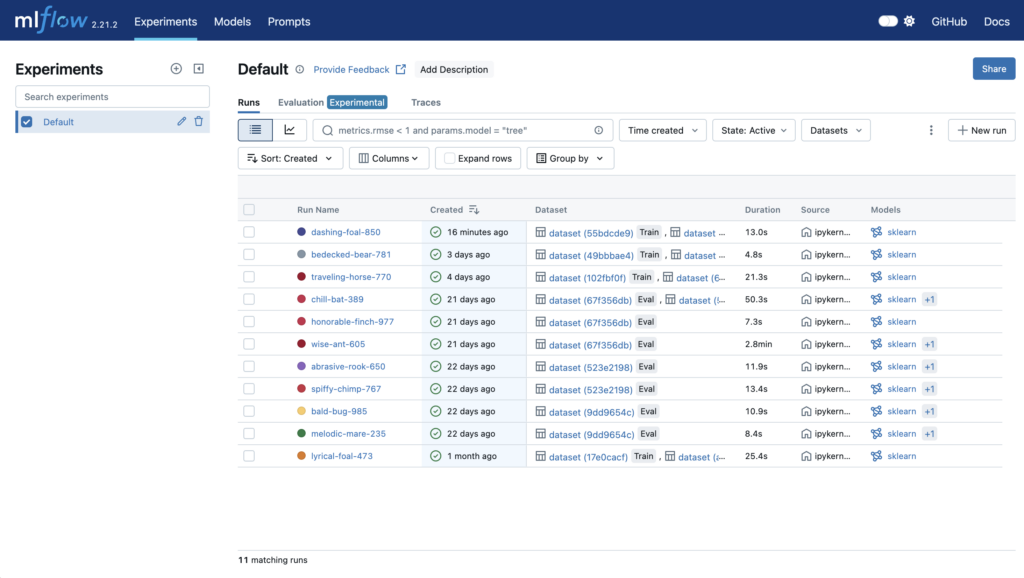
Task: Open the Columns dropdown
Action: pyautogui.click(x=389, y=158)
